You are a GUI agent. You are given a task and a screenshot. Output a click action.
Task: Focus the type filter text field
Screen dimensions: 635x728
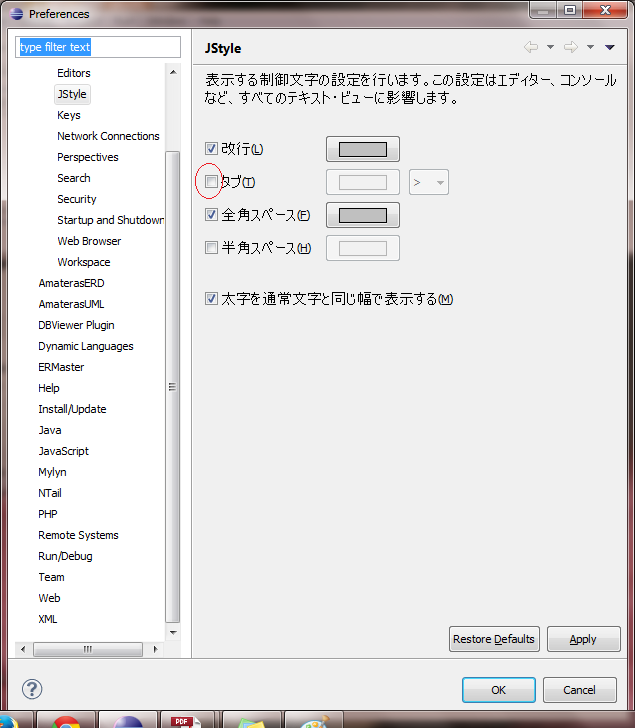[x=98, y=47]
